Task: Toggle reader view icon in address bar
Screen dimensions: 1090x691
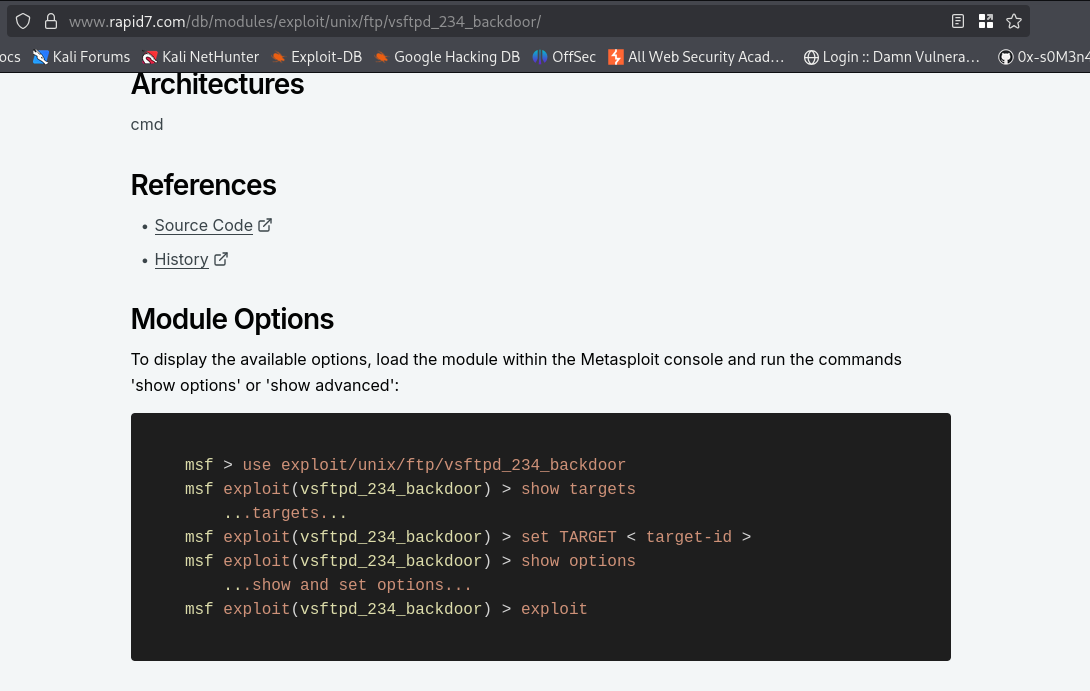Action: coord(958,22)
